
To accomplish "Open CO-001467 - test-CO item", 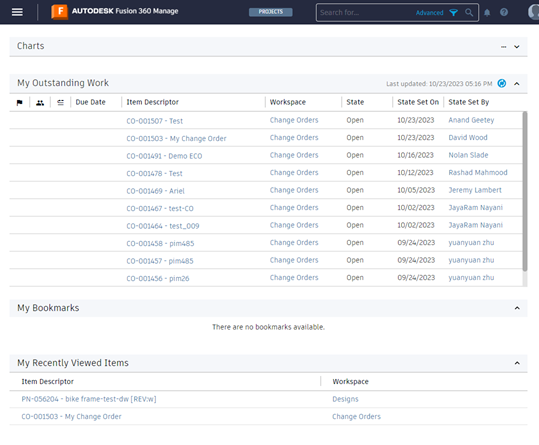I will tap(160, 209).
